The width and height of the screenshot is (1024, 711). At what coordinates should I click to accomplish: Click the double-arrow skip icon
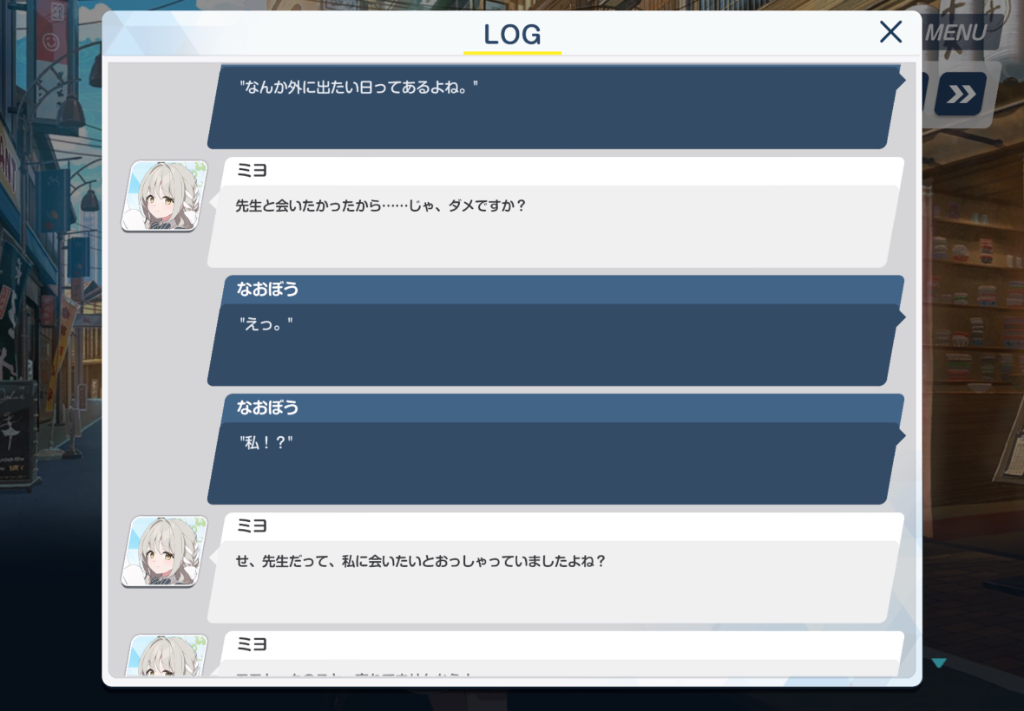tap(960, 95)
